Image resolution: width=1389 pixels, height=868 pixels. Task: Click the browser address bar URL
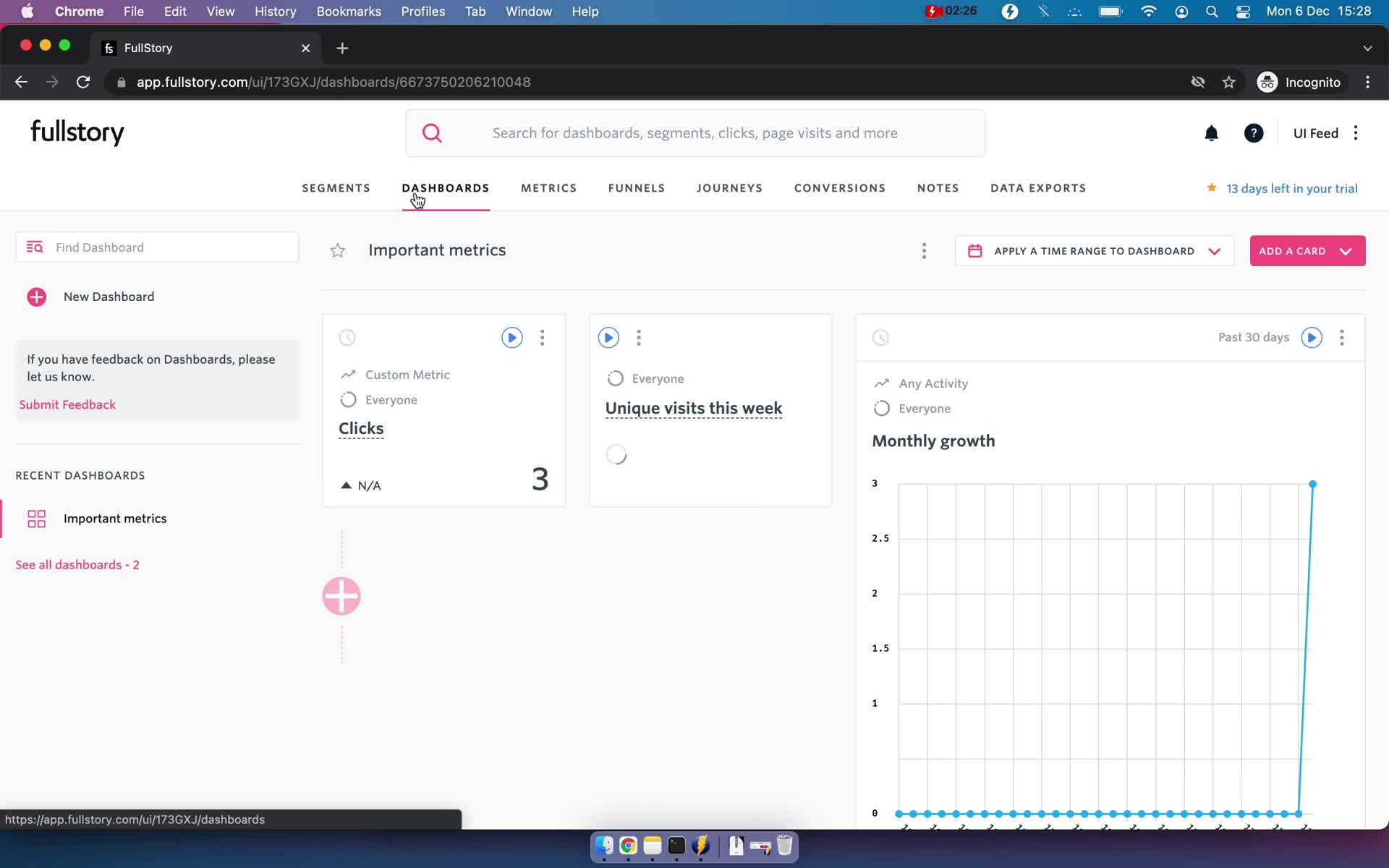(x=334, y=82)
